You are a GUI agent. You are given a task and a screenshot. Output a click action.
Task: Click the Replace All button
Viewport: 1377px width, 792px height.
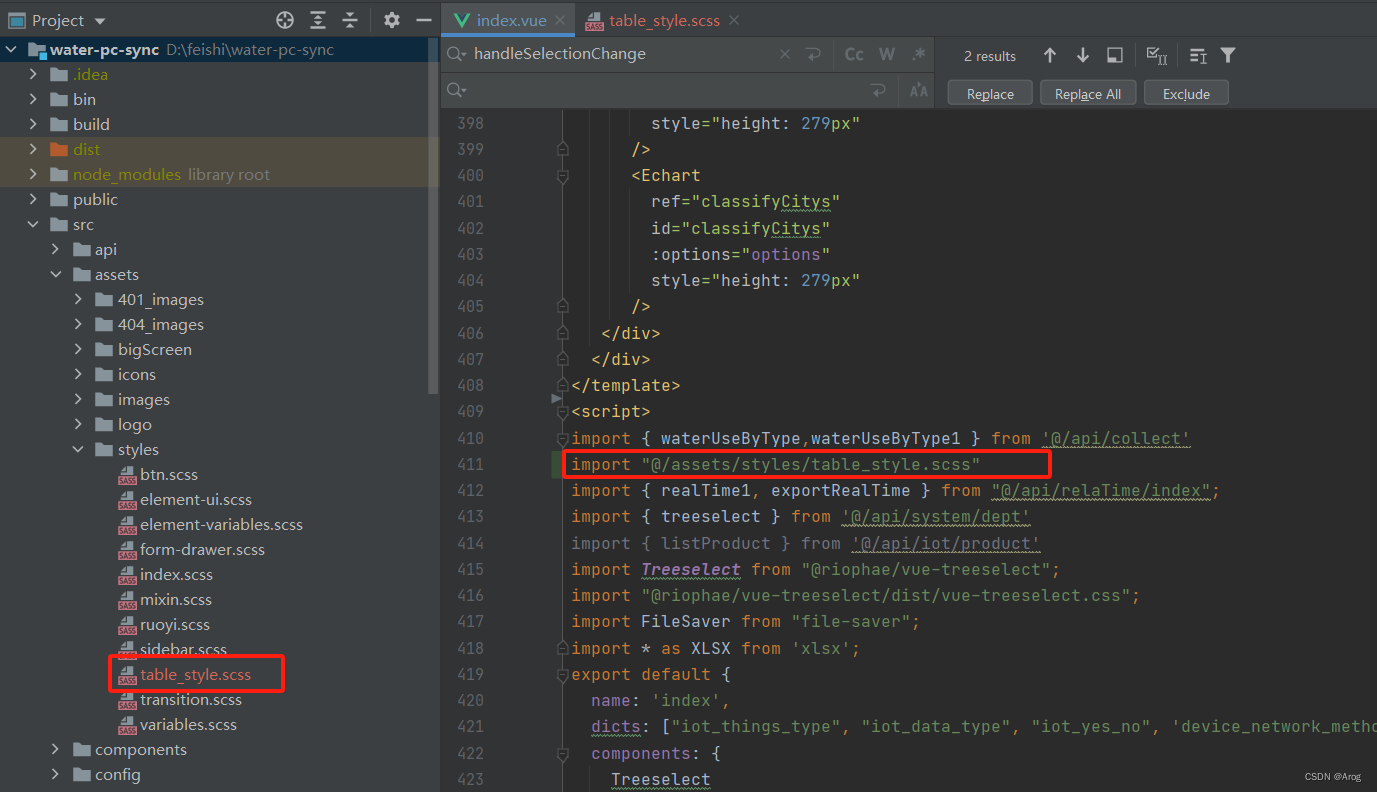1087,93
